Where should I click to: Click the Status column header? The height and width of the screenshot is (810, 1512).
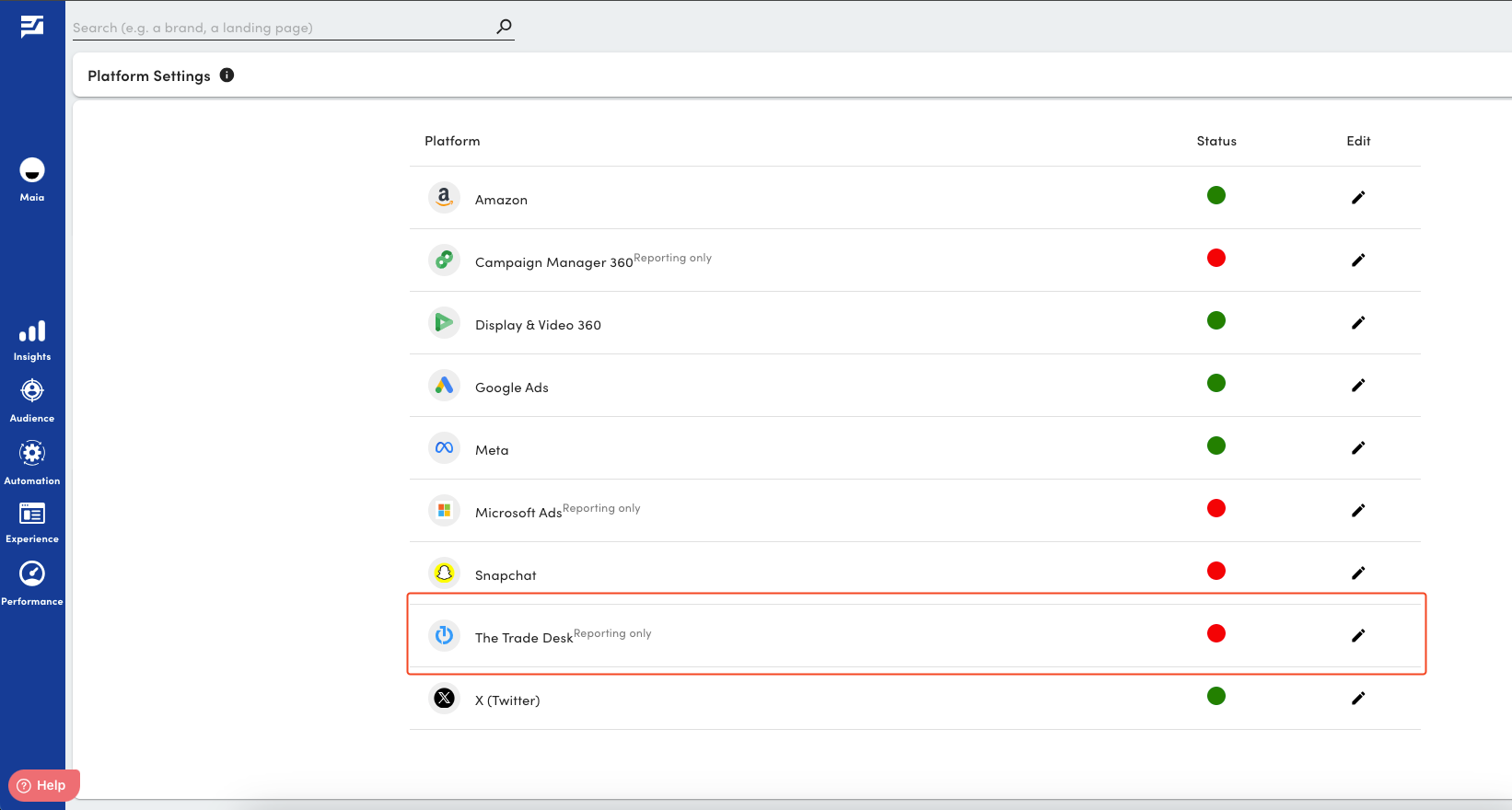pyautogui.click(x=1216, y=141)
